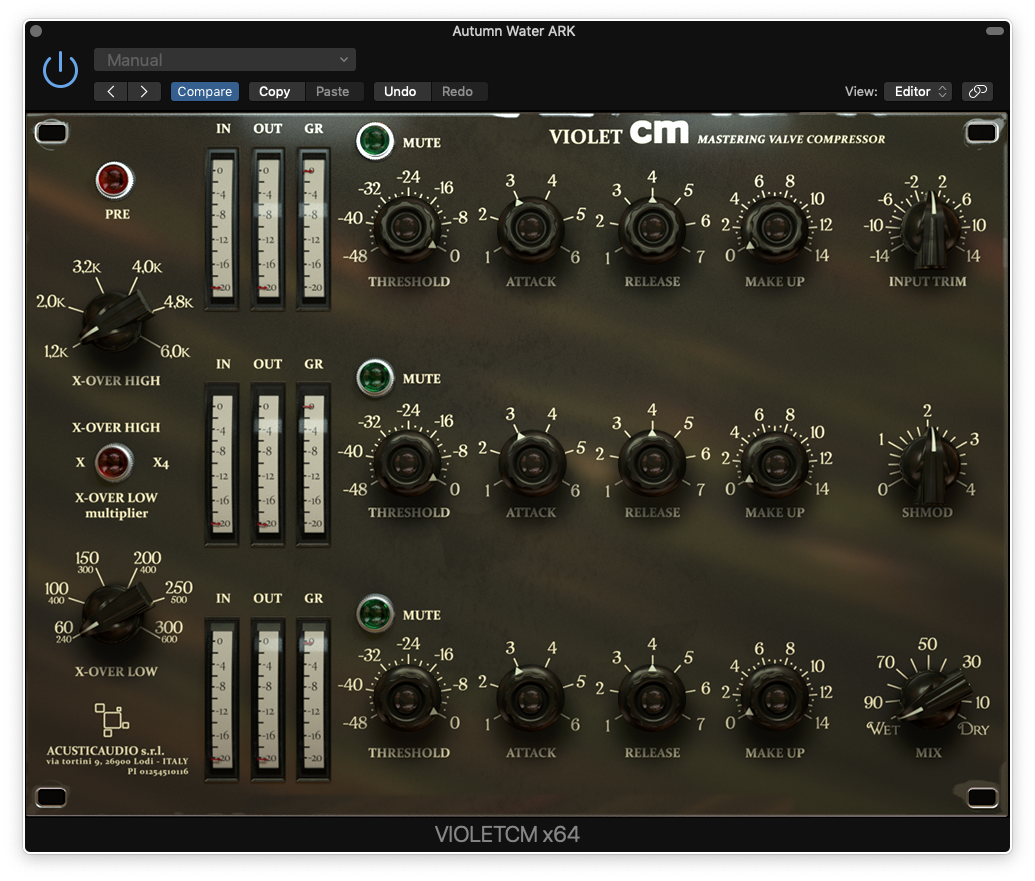Click the middle band OUT level meter
Screen dimensions: 1035x881
pos(267,464)
